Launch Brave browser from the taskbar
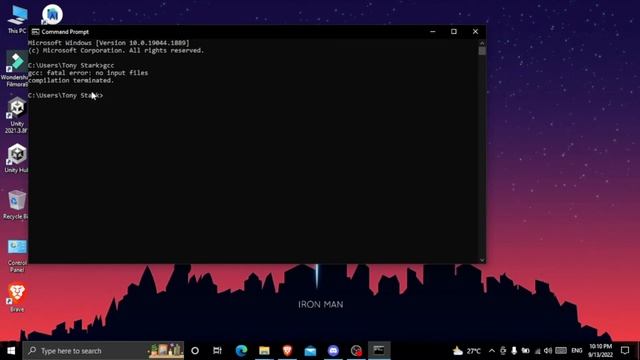The height and width of the screenshot is (360, 640). pos(287,351)
